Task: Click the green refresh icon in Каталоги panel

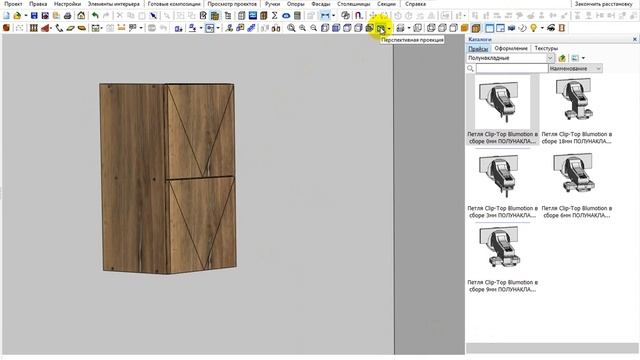Action: (562, 58)
